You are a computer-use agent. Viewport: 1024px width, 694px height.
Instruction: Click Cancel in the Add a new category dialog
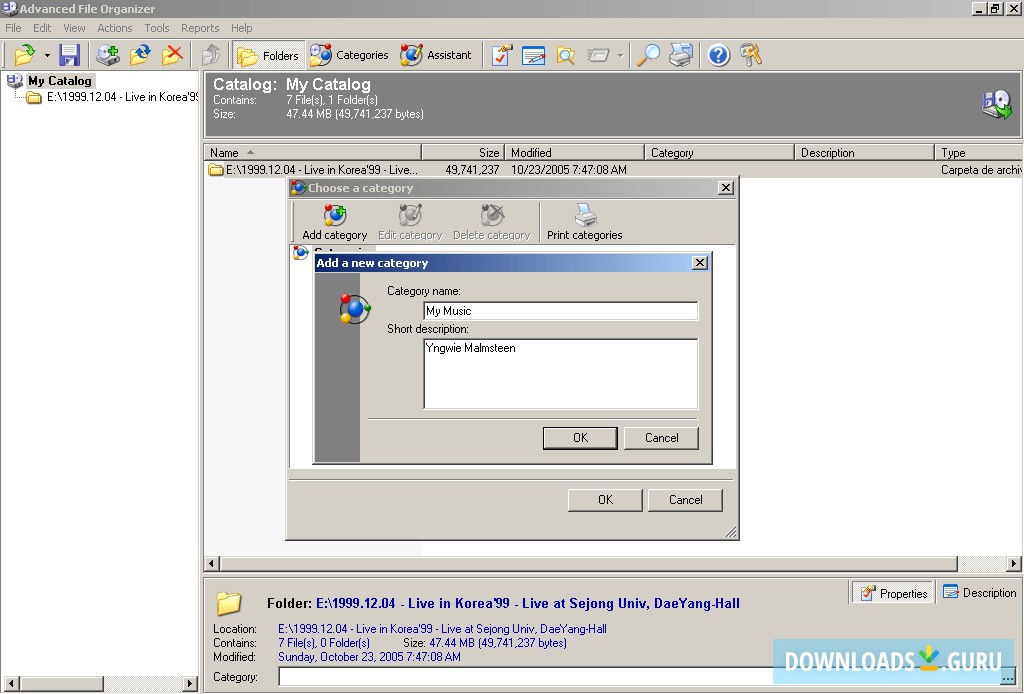click(x=661, y=438)
